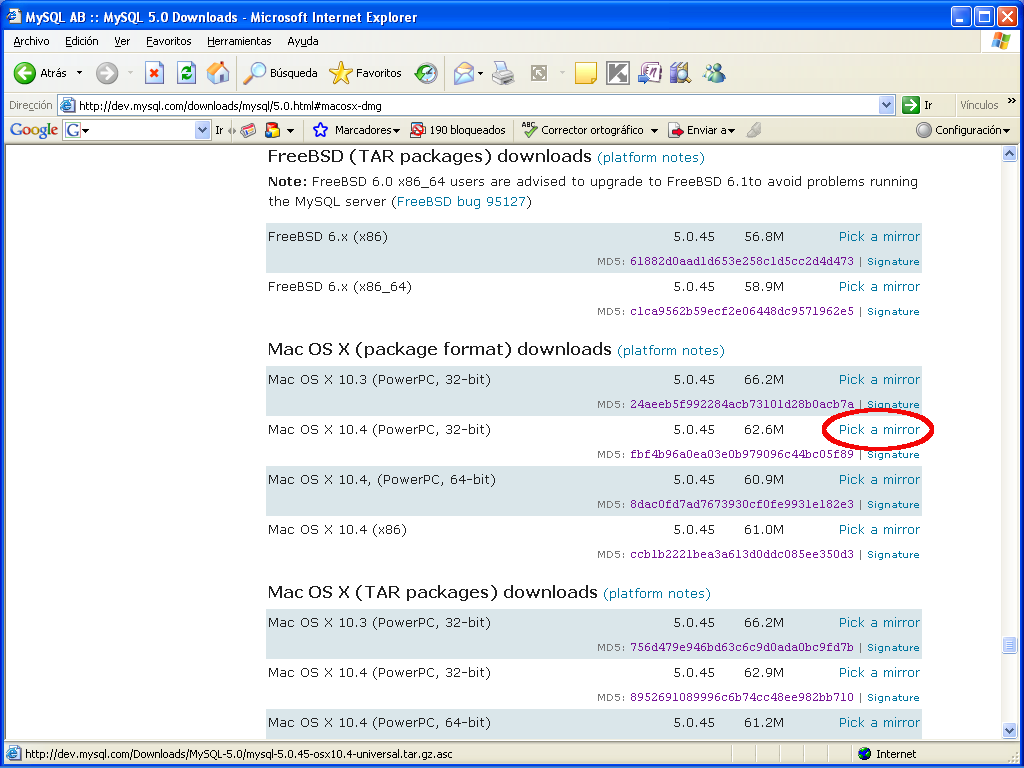
Task: Click the greyed highlighter icon in Google toolbar
Action: [x=754, y=130]
